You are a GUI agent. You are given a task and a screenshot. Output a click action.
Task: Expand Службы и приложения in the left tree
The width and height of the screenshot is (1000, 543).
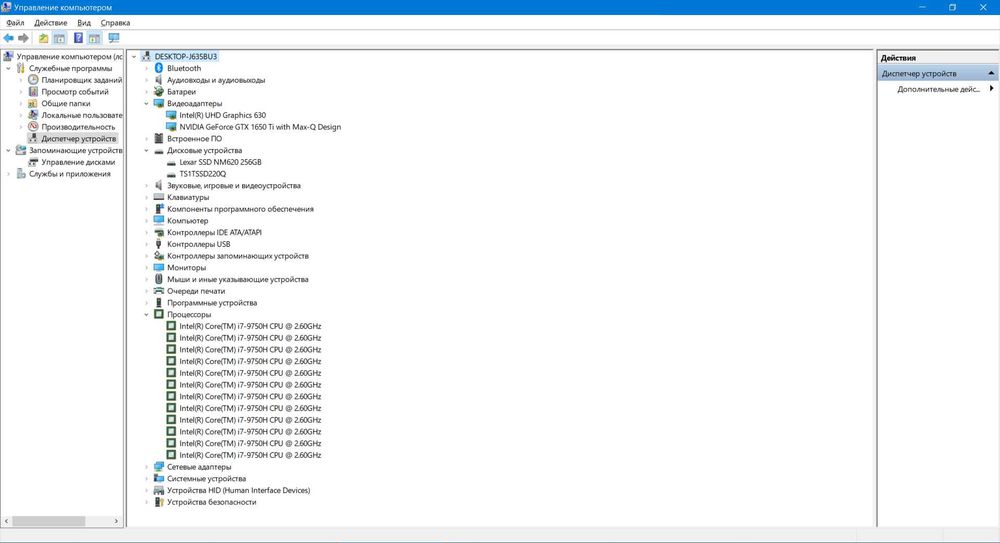tap(8, 174)
